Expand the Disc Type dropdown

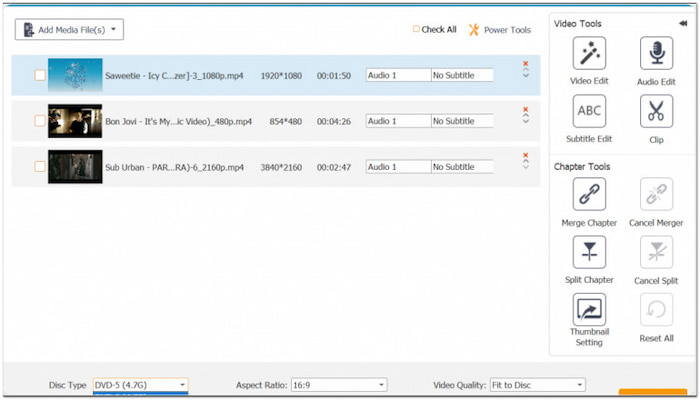coord(140,385)
